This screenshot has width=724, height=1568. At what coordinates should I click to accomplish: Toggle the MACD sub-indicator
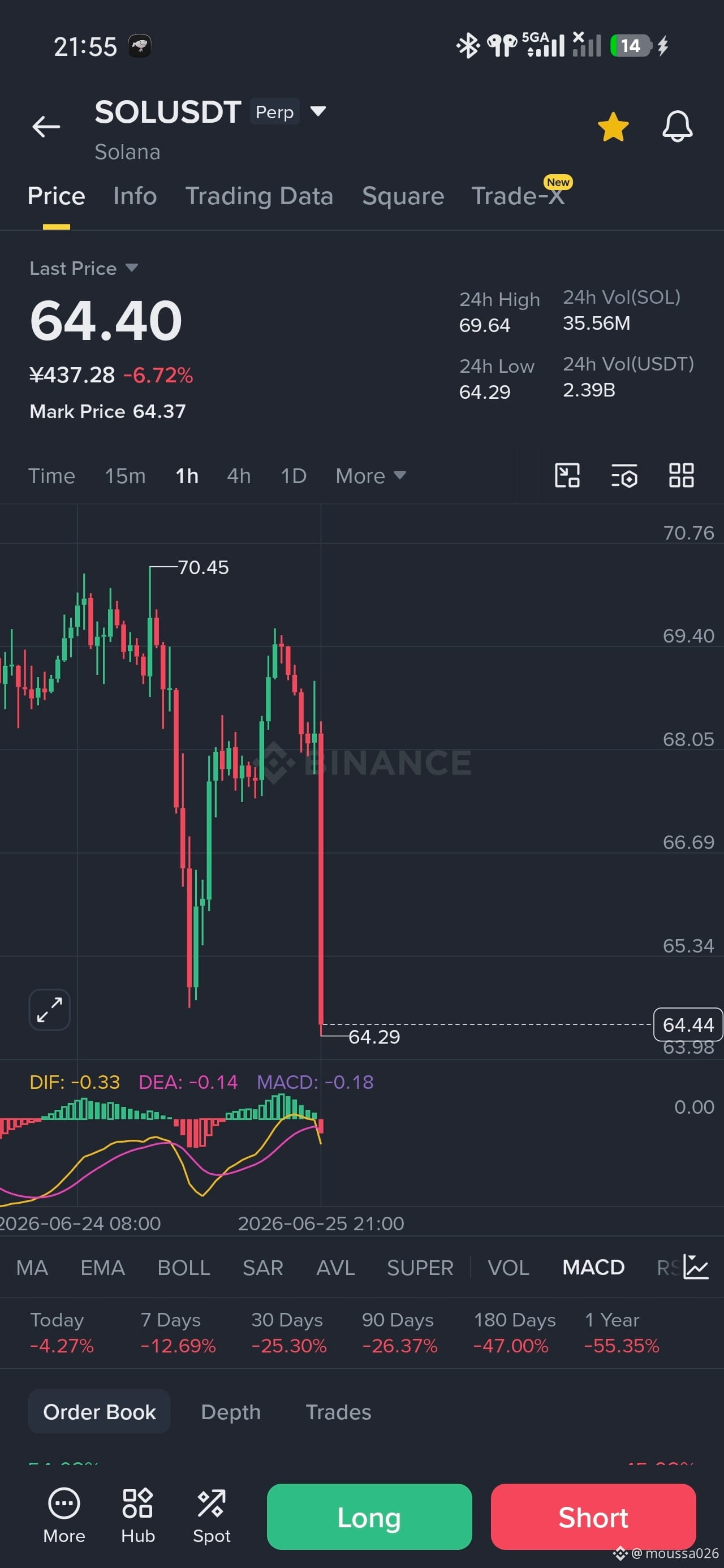coord(594,1268)
